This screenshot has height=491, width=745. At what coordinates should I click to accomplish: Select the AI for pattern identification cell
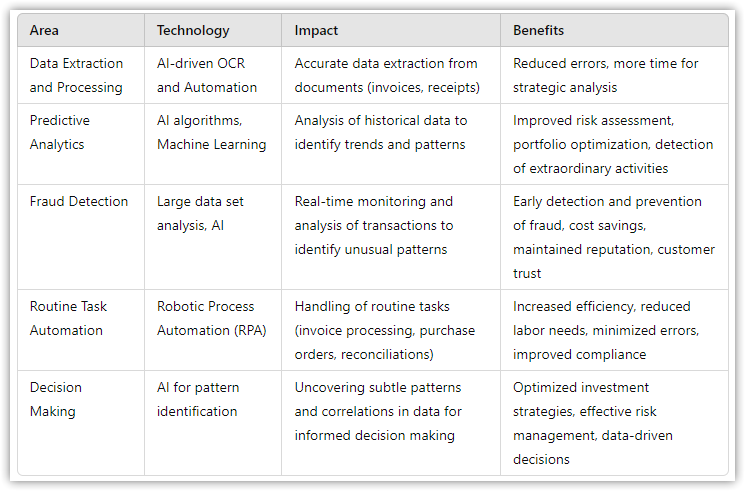[213, 423]
